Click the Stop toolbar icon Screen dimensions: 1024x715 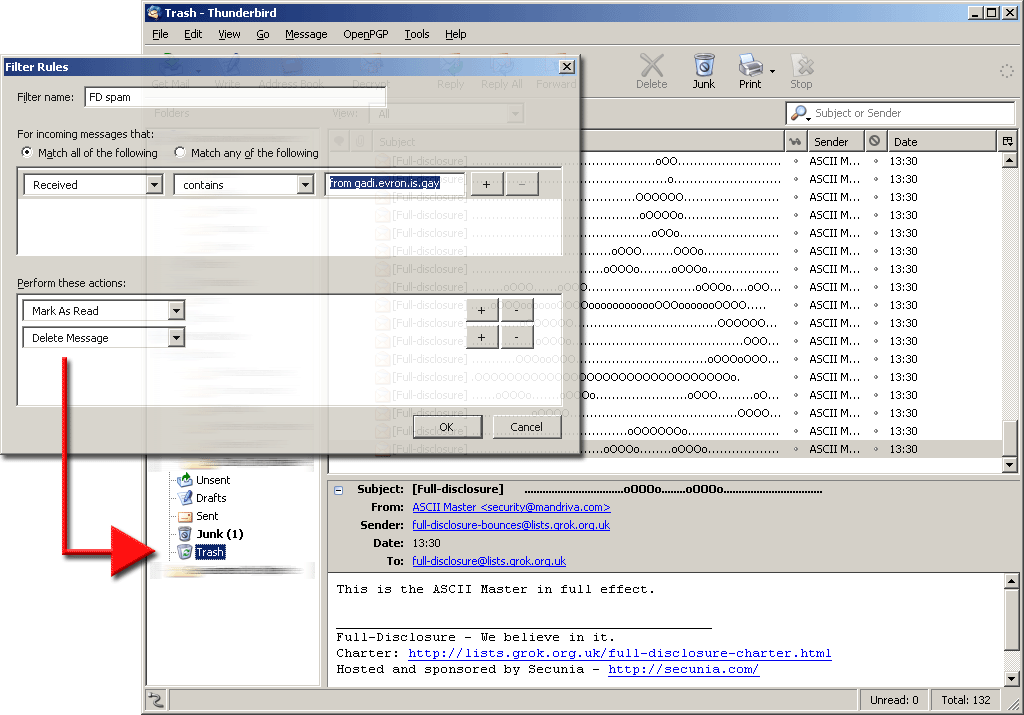coord(801,70)
